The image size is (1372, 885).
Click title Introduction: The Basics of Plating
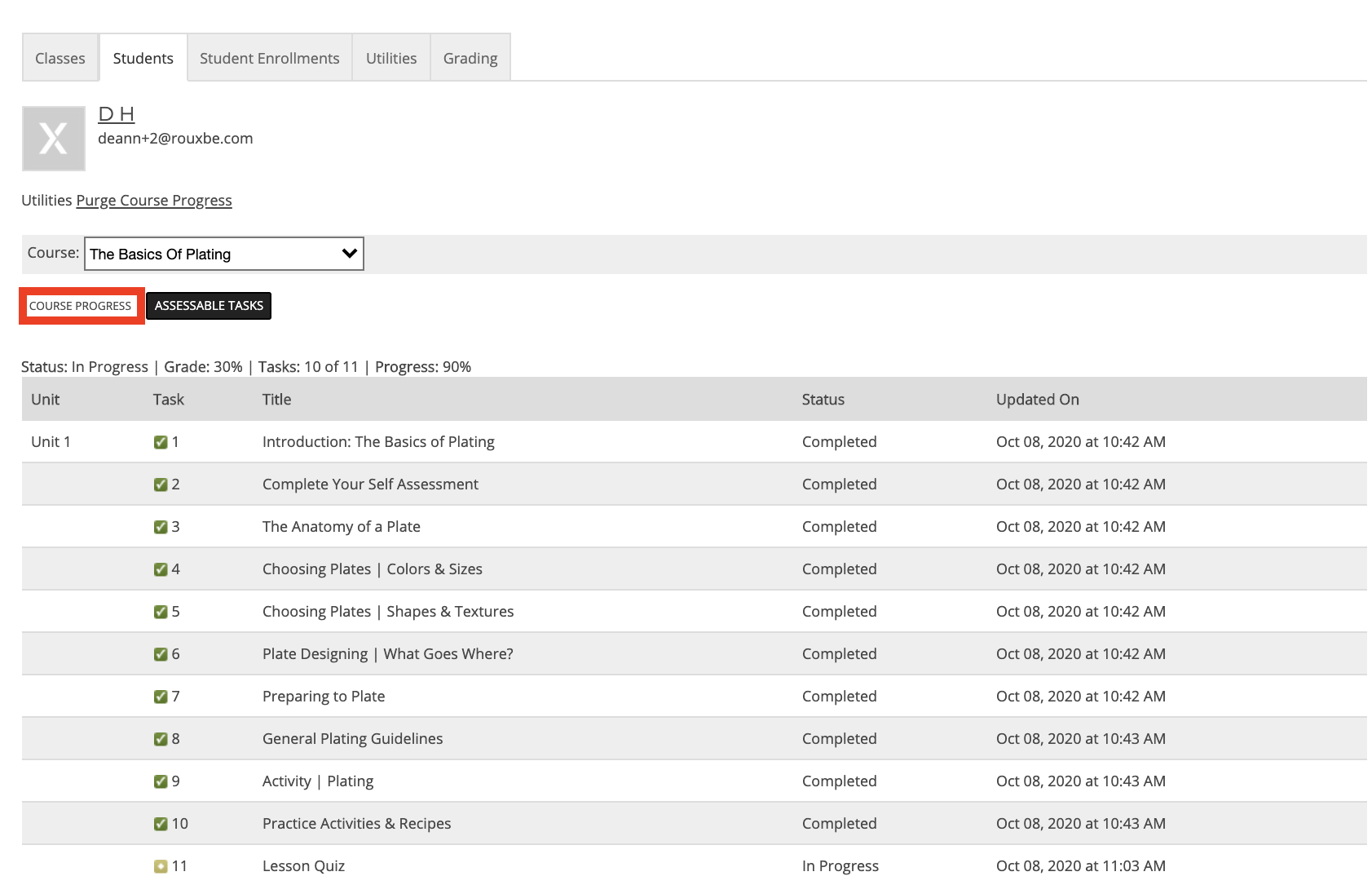[x=378, y=442]
